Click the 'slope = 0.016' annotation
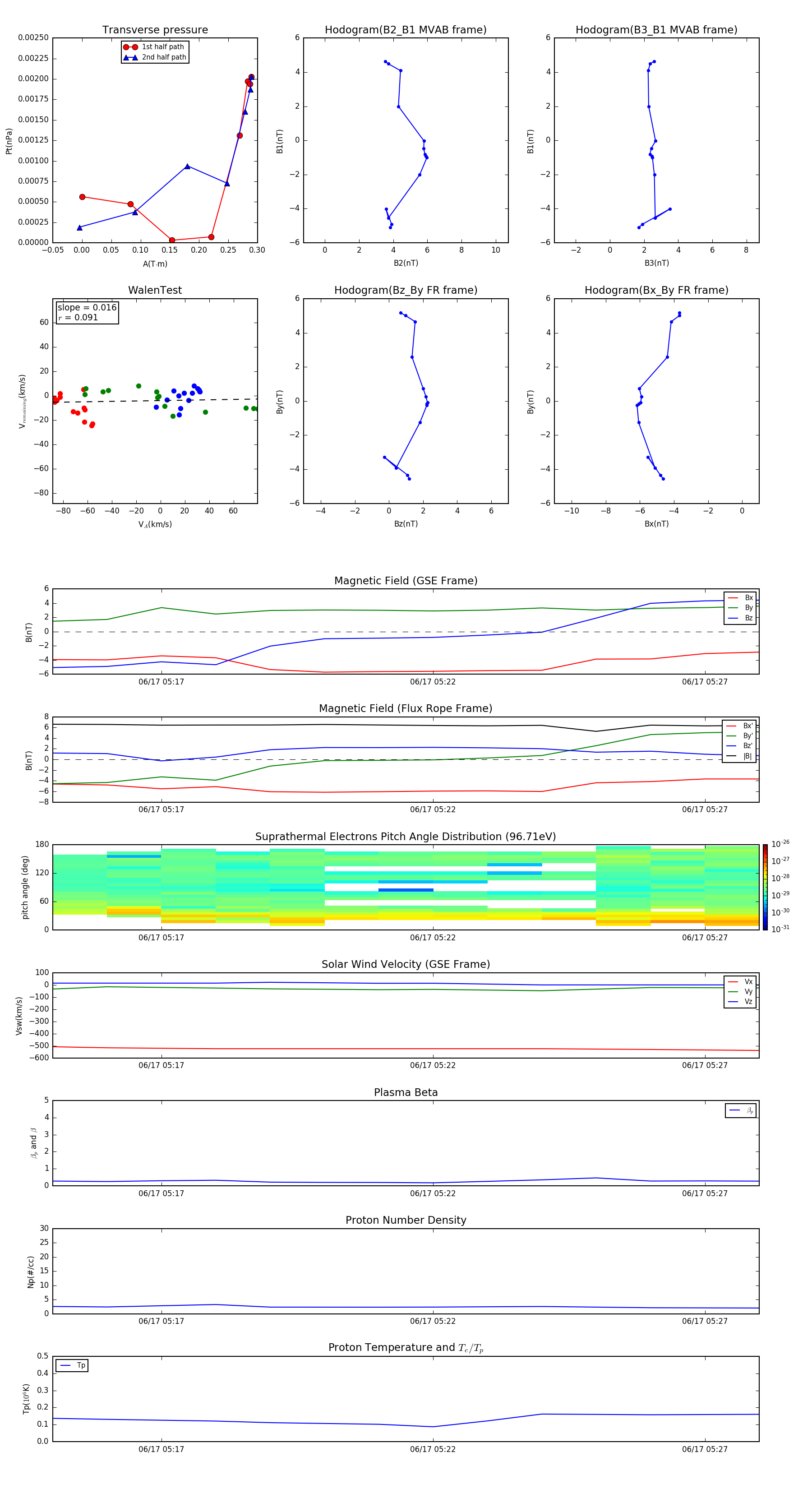The height and width of the screenshot is (1489, 812). click(x=87, y=308)
